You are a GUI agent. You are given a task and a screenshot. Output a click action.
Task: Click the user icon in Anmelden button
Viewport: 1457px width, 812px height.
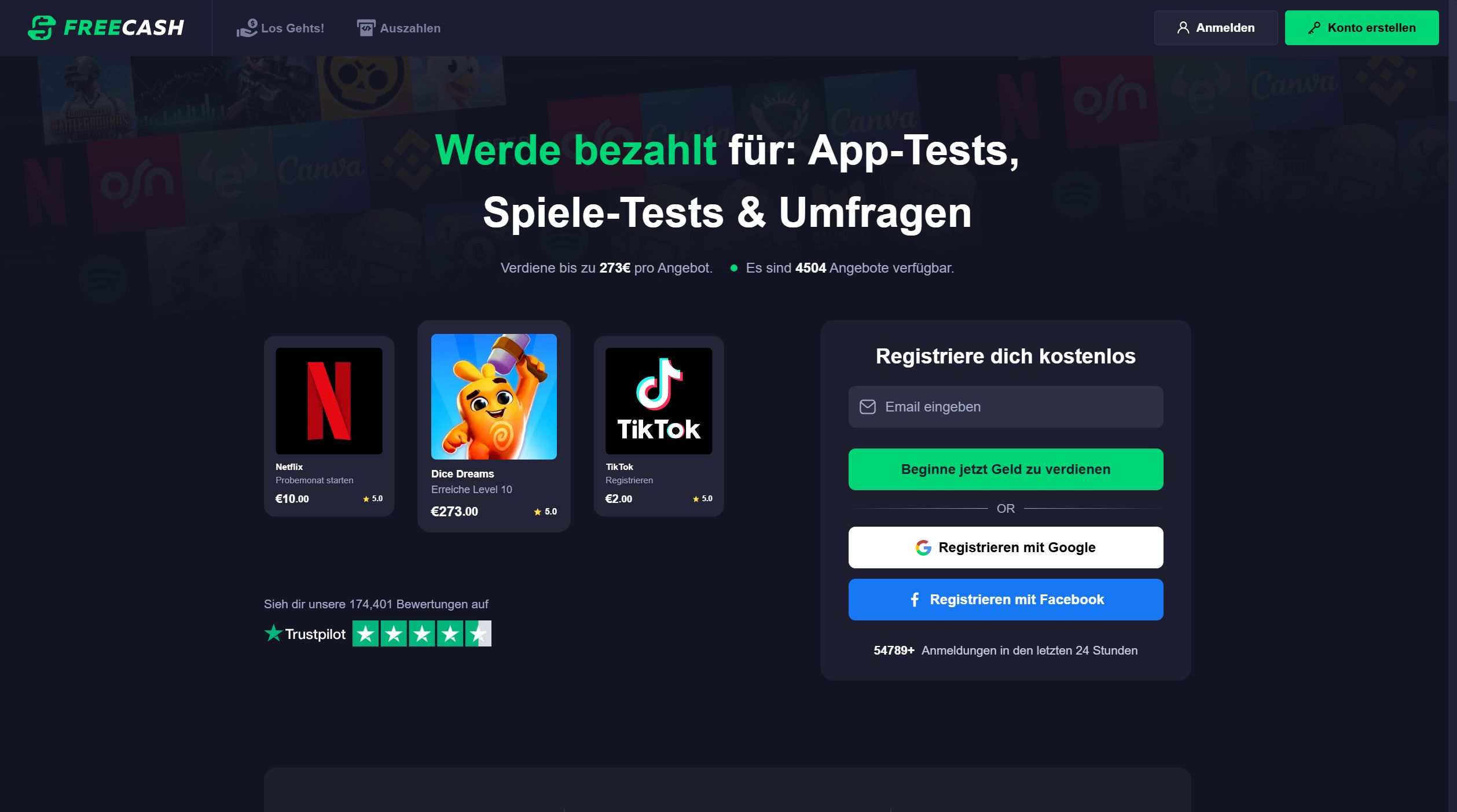point(1183,28)
